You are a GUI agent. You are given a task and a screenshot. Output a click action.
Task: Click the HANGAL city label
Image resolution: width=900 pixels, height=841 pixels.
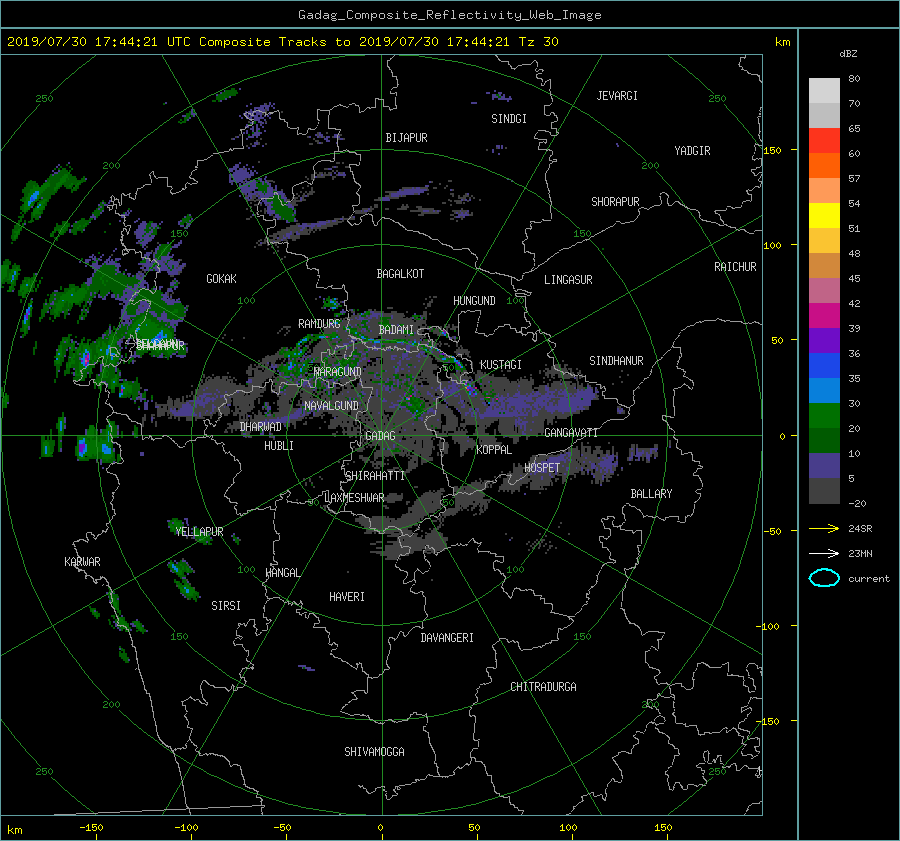pos(283,573)
